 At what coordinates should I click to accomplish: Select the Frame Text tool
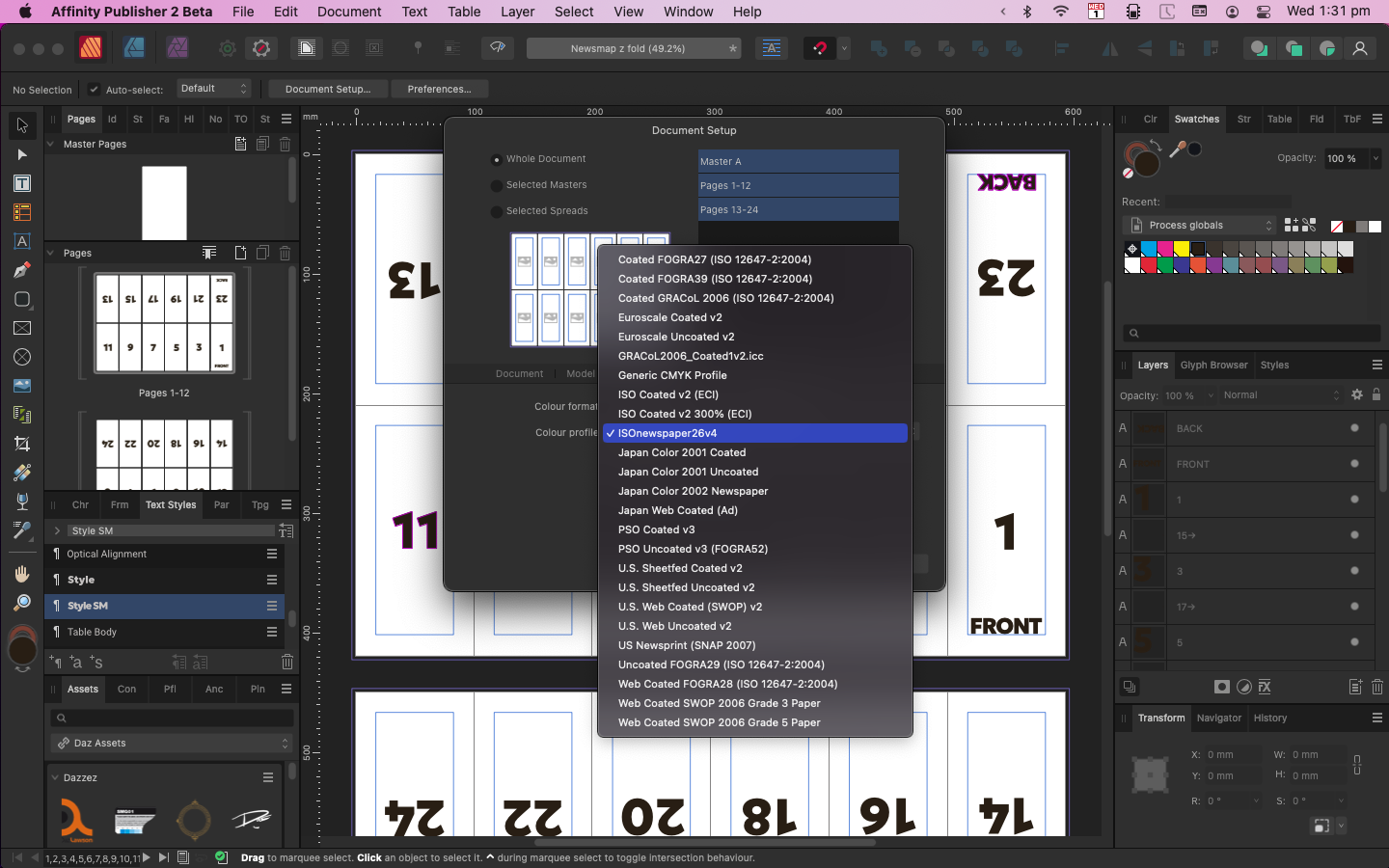click(x=21, y=183)
